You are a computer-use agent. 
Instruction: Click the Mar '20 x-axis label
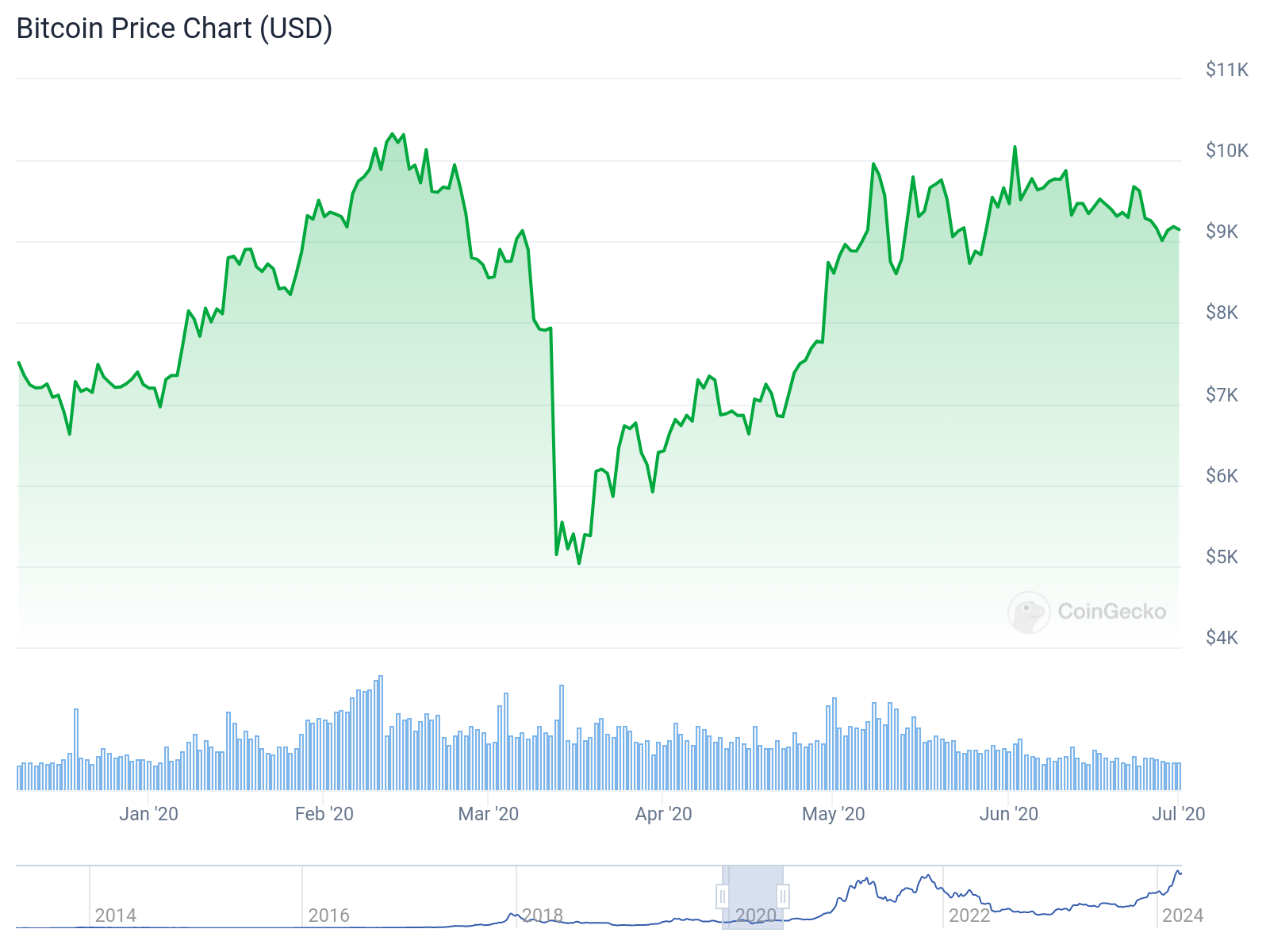[x=489, y=814]
